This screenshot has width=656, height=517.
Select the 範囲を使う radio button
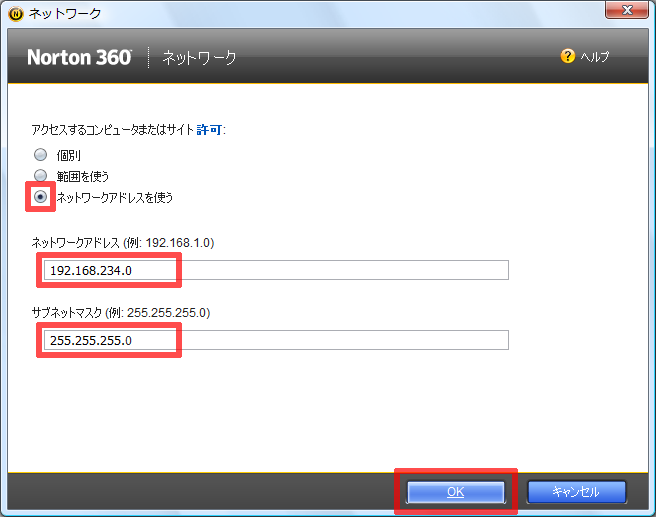point(41,176)
